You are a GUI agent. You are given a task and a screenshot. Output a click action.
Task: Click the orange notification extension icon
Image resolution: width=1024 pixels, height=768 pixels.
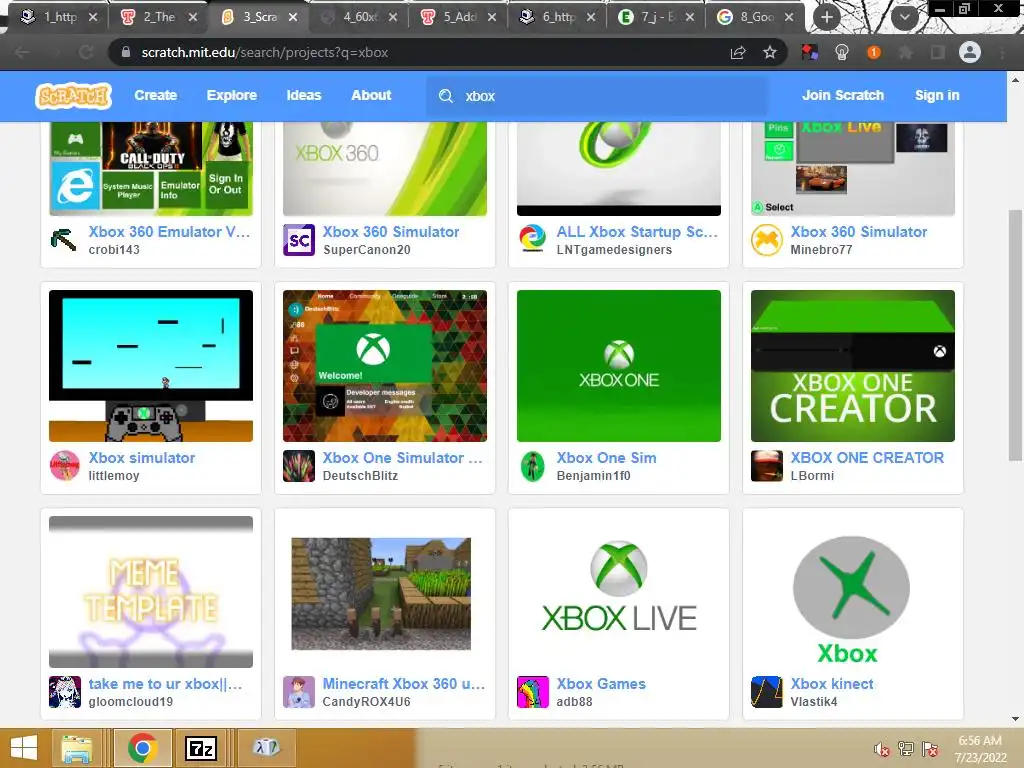(874, 52)
